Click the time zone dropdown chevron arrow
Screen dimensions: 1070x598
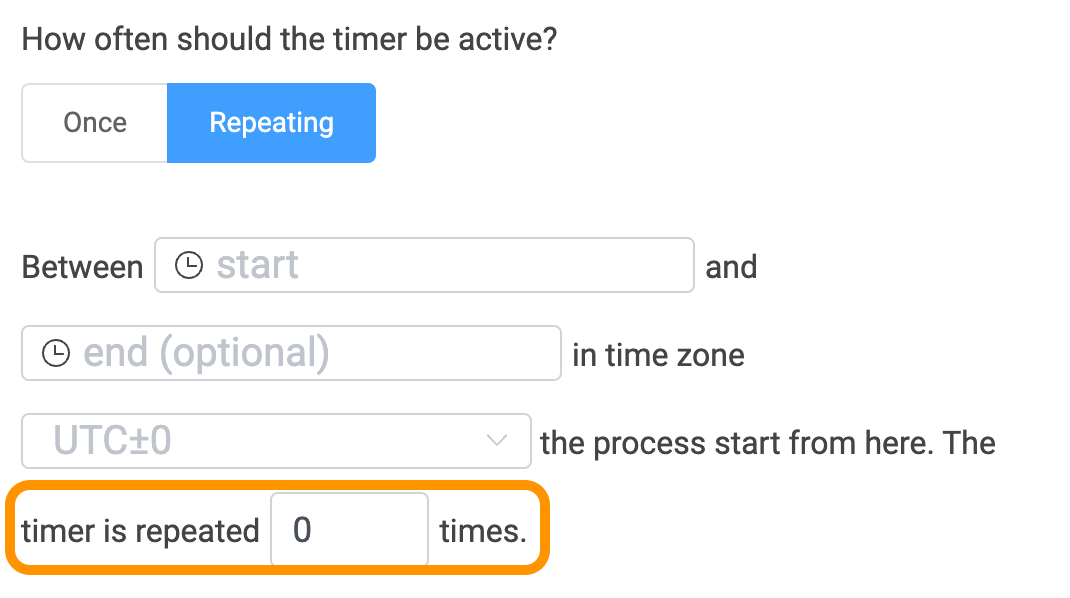(x=495, y=441)
